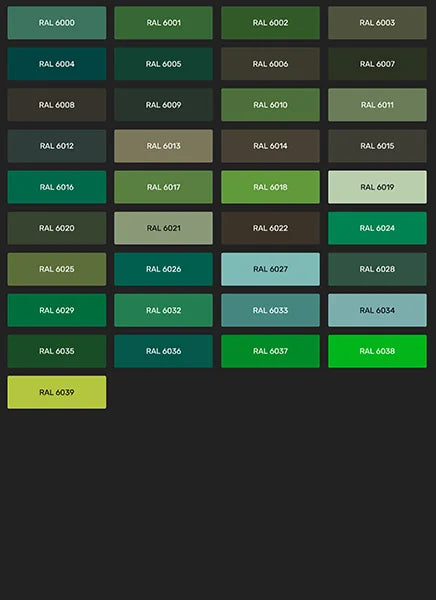Select the RAL 6020 swatch
The image size is (436, 600).
click(x=57, y=228)
